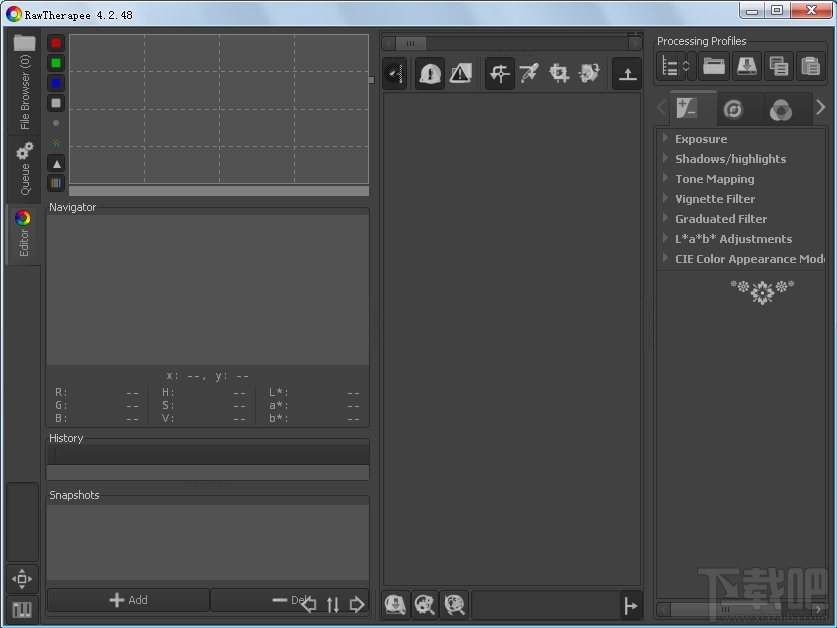Save current image icon

tap(396, 605)
